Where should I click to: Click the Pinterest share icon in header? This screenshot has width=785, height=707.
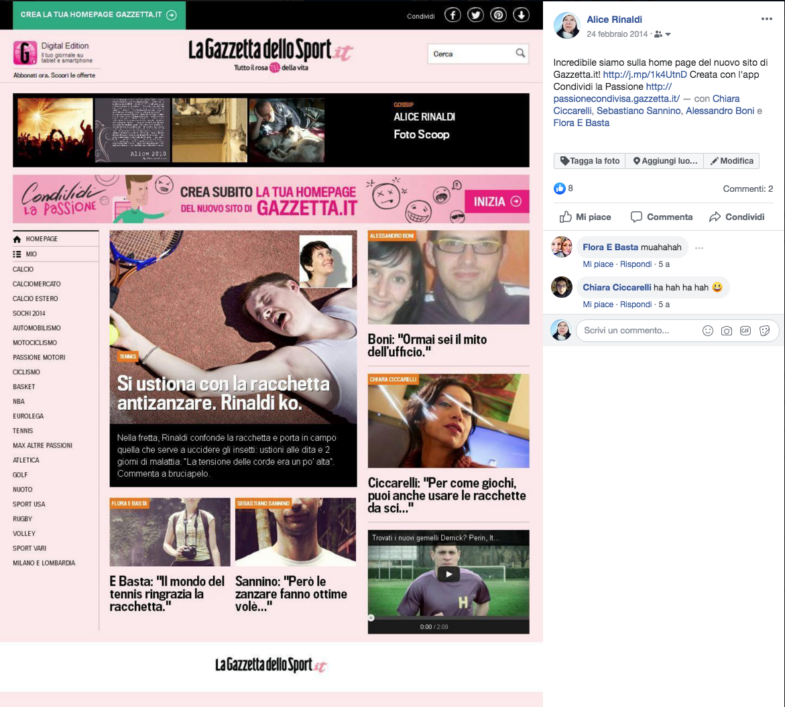pos(498,15)
